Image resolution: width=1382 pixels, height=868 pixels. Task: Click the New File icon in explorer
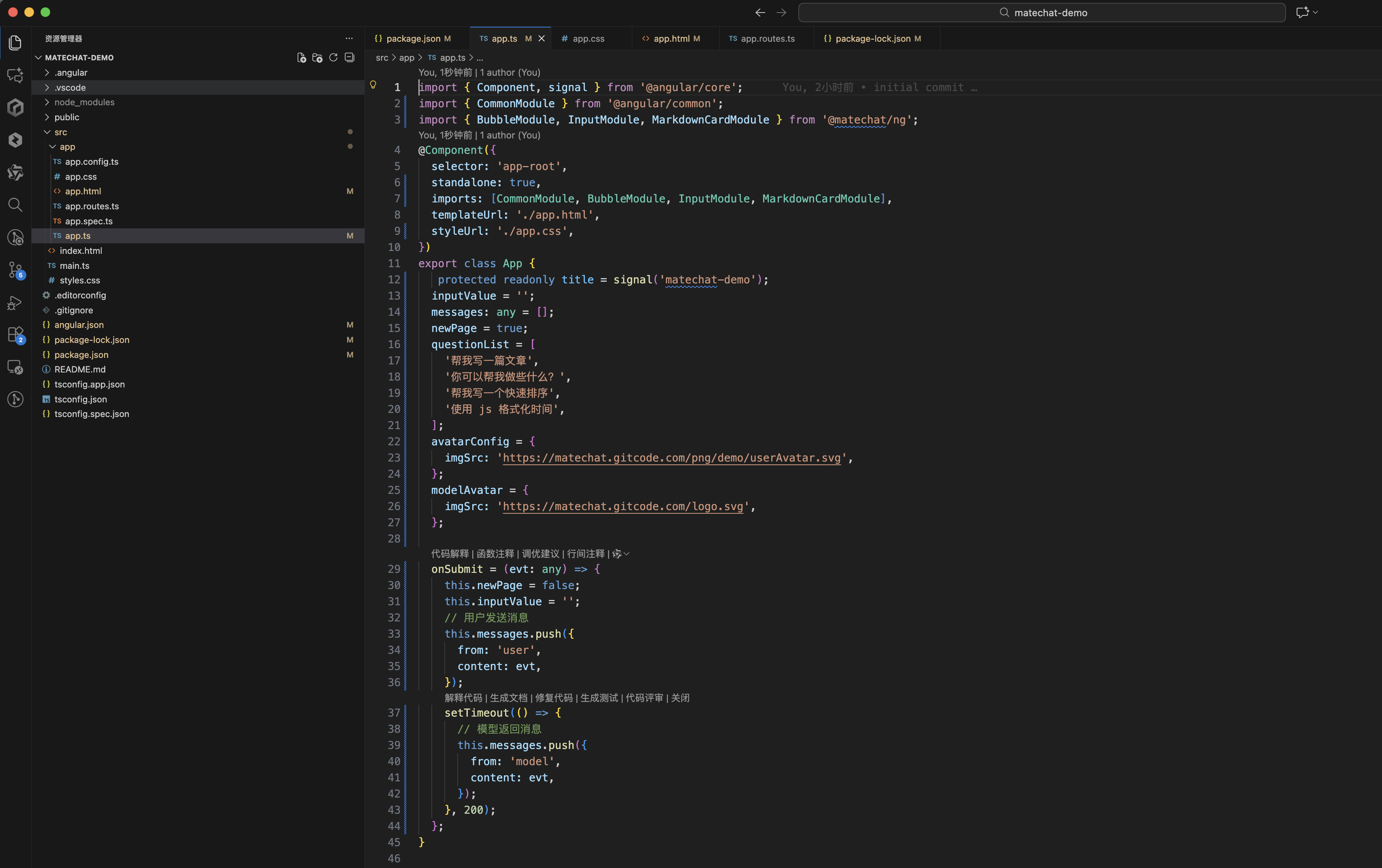[x=301, y=57]
